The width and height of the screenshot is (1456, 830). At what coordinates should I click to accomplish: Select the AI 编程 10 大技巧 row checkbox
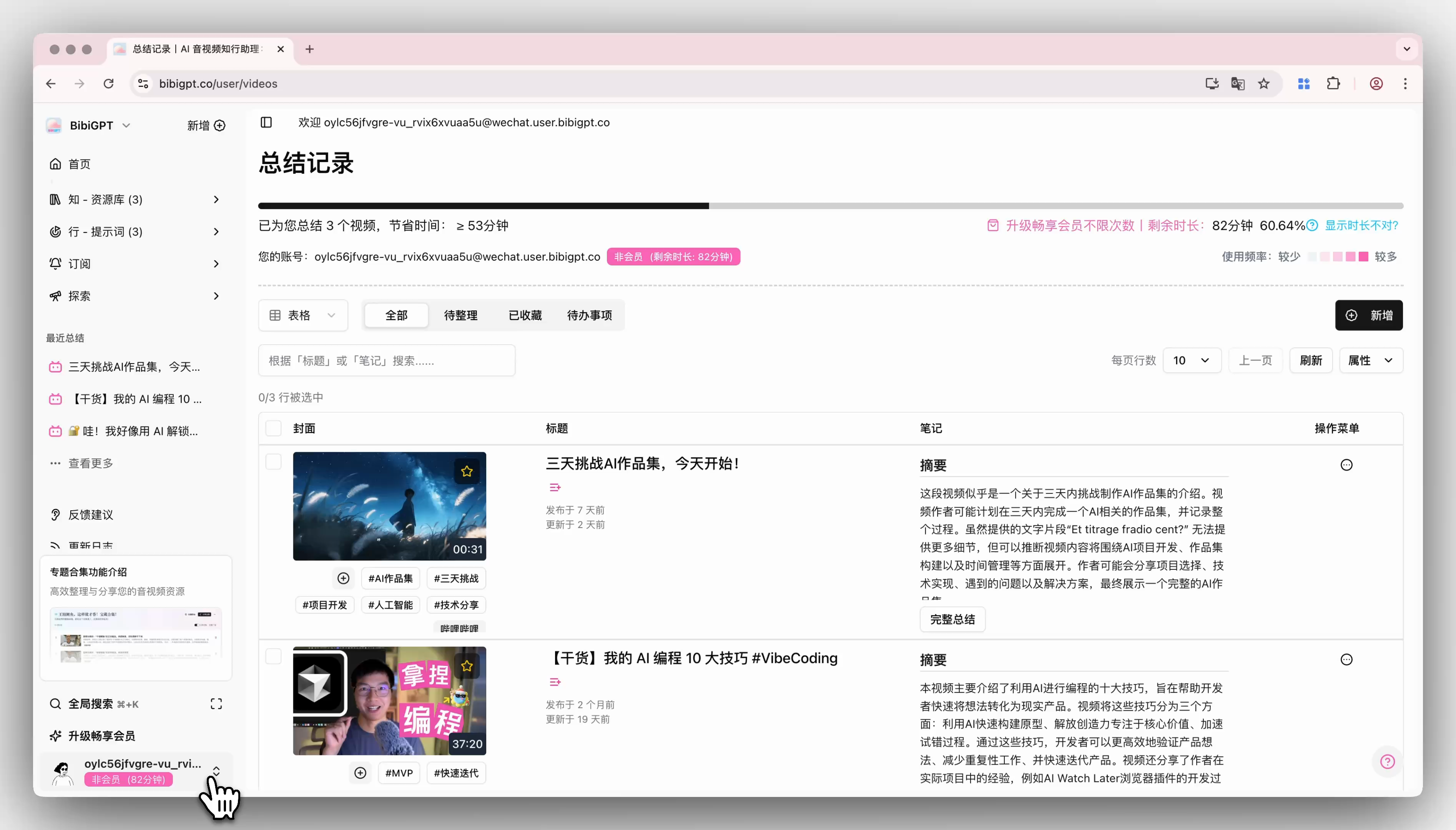pyautogui.click(x=274, y=656)
